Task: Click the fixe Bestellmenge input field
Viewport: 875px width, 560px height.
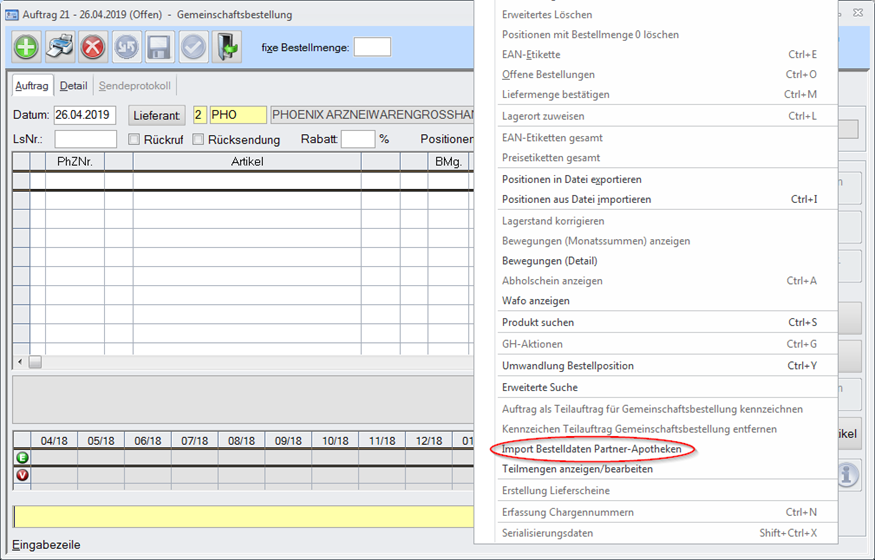Action: coord(372,47)
